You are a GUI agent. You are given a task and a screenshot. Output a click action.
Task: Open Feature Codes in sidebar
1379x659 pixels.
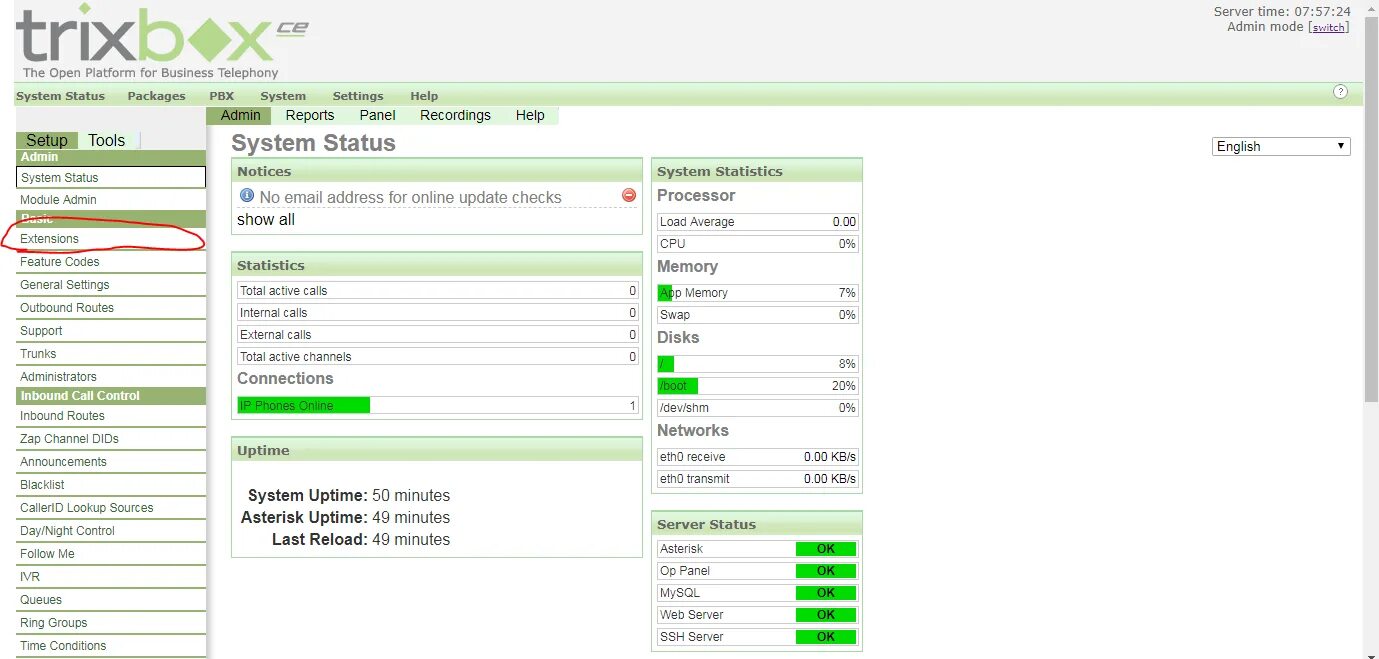click(111, 262)
